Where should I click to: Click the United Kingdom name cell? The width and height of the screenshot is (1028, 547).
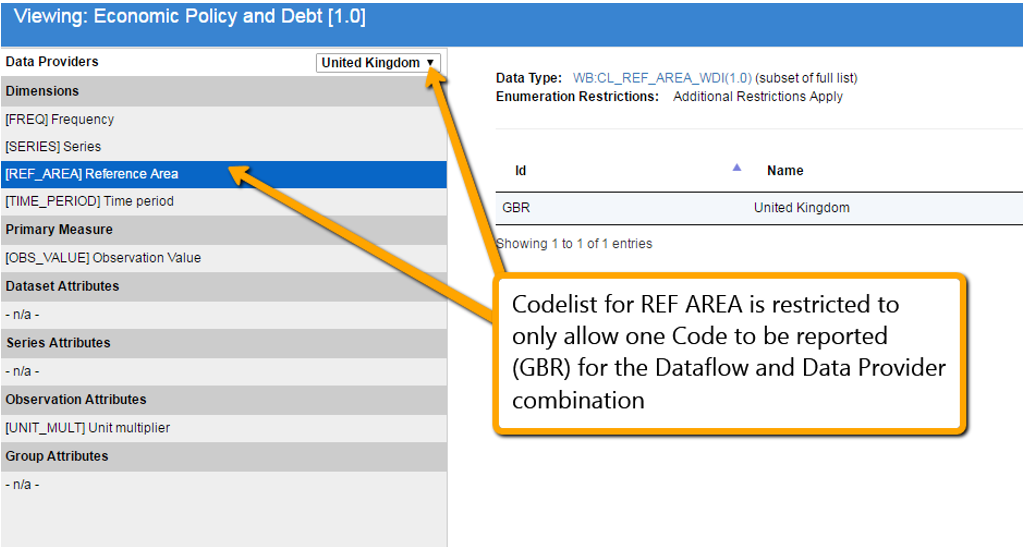[801, 208]
